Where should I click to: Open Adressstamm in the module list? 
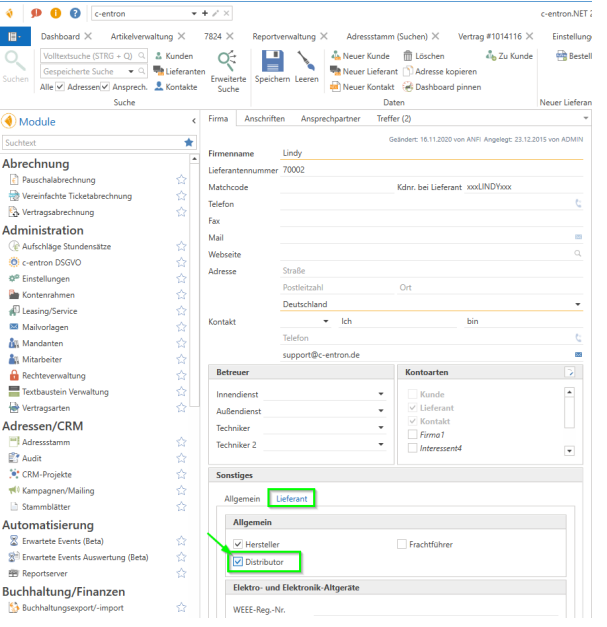click(44, 440)
